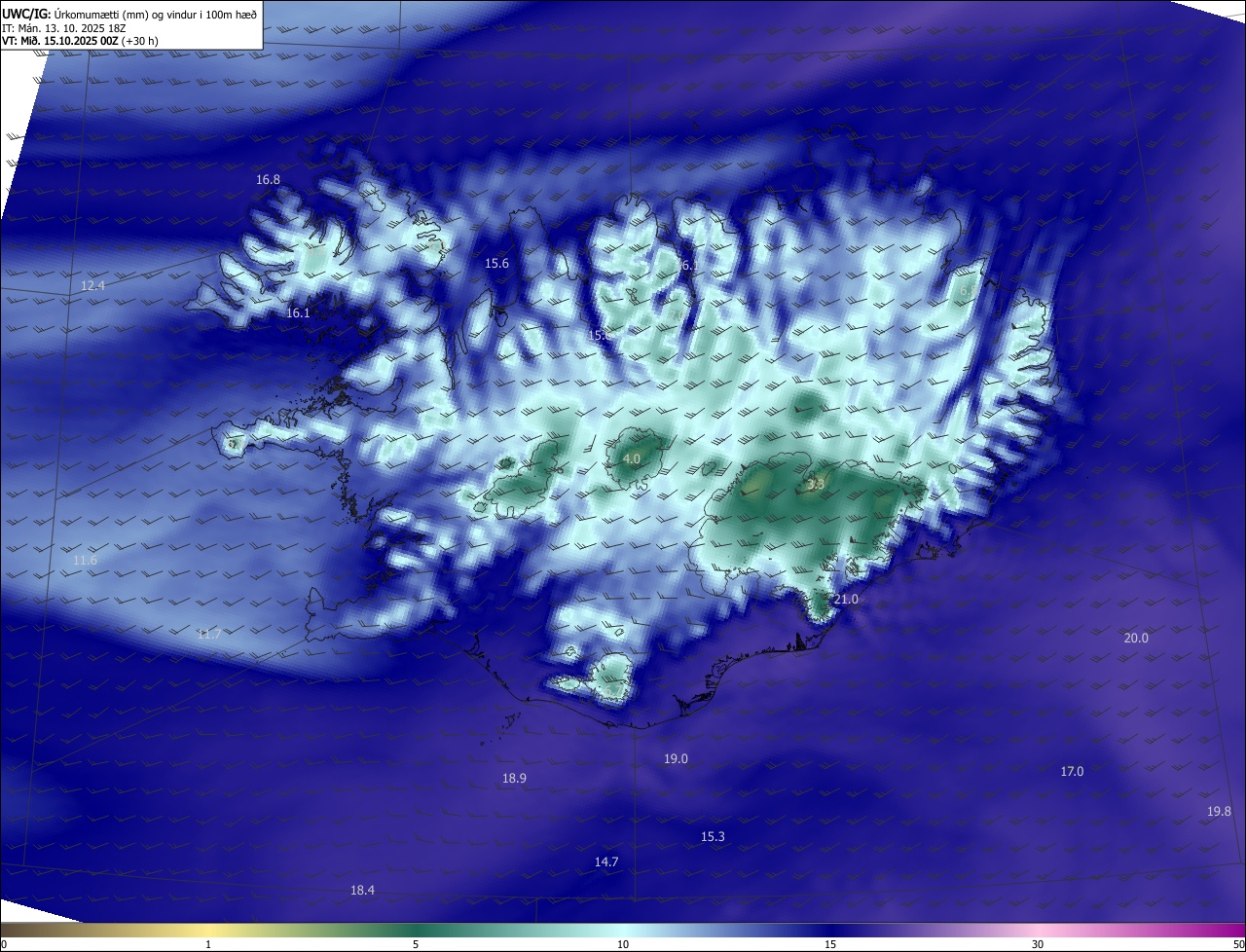1246x952 pixels.
Task: Click the 6.1 value label
Action: coord(689,265)
